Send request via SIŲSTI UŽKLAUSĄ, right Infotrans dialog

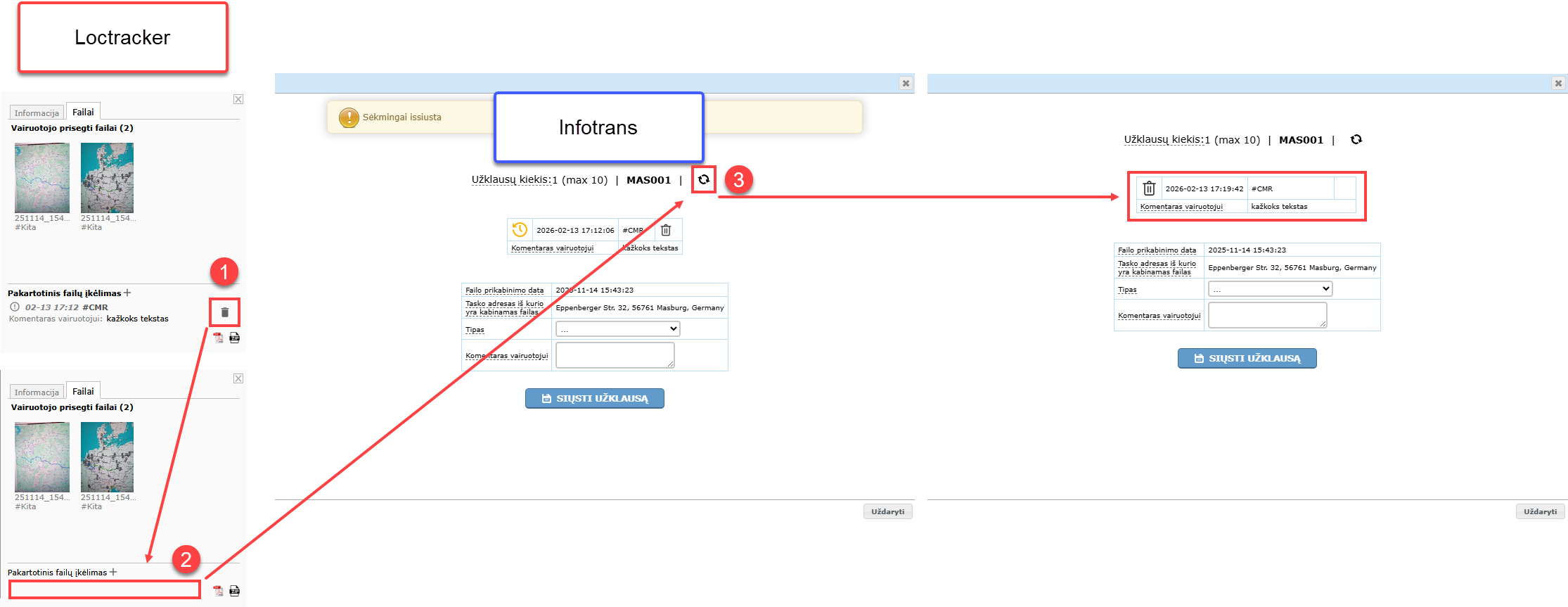[1247, 358]
